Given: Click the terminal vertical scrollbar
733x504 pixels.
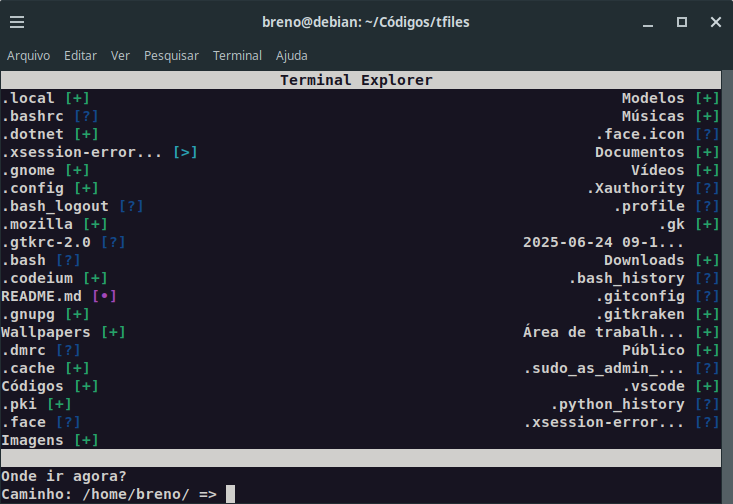Looking at the screenshot, I should (727, 287).
